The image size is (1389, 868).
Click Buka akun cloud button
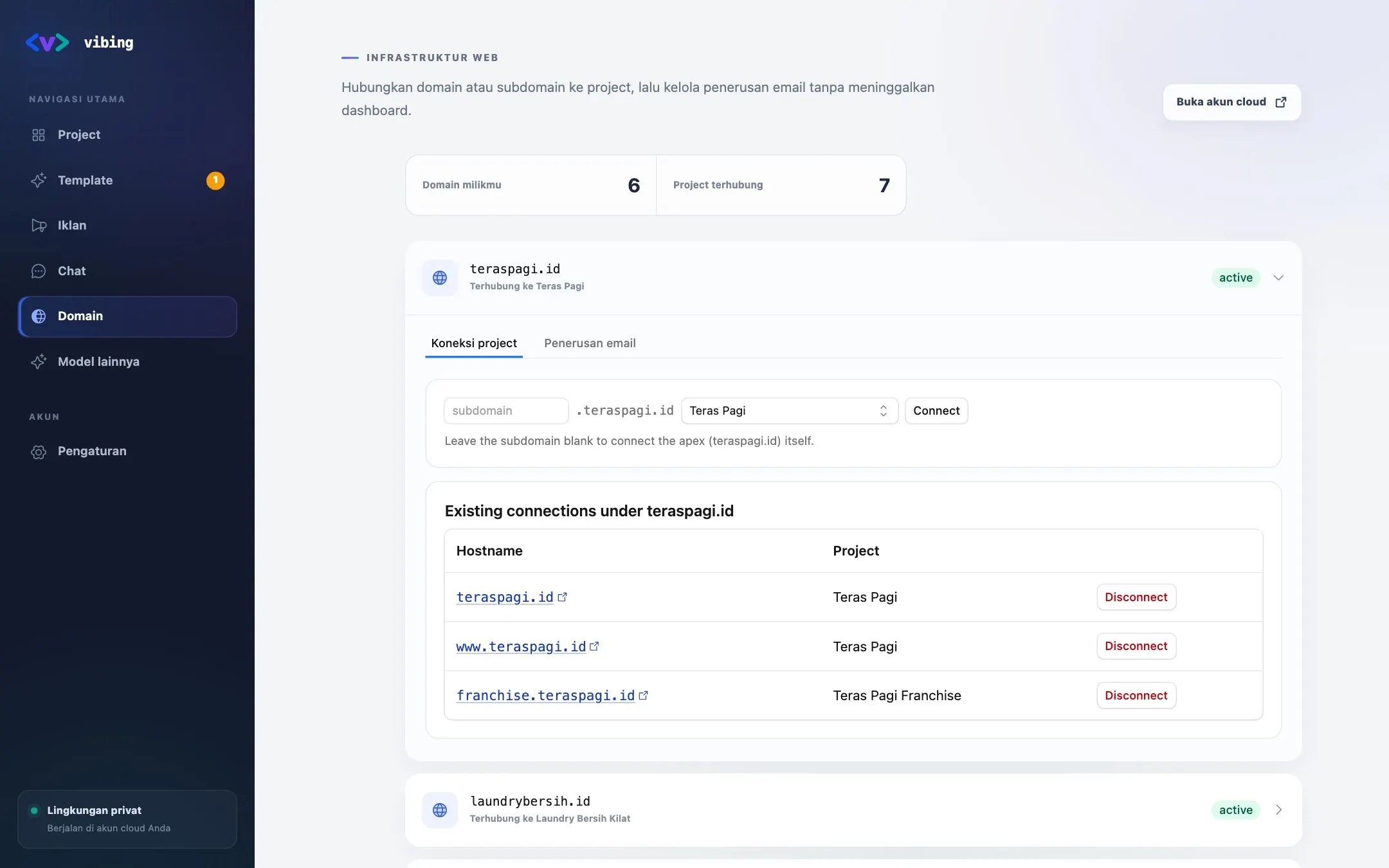(1231, 102)
